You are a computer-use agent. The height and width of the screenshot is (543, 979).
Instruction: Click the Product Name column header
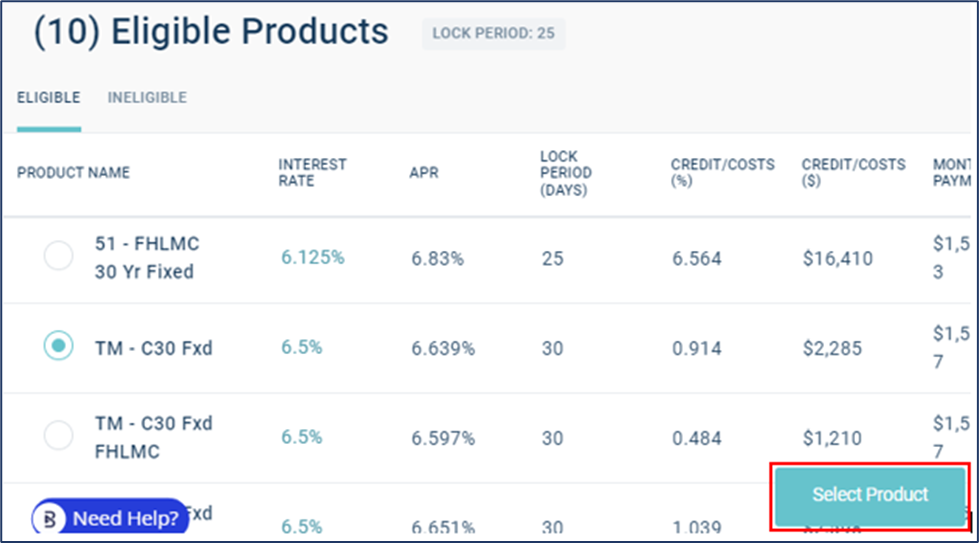tap(73, 173)
